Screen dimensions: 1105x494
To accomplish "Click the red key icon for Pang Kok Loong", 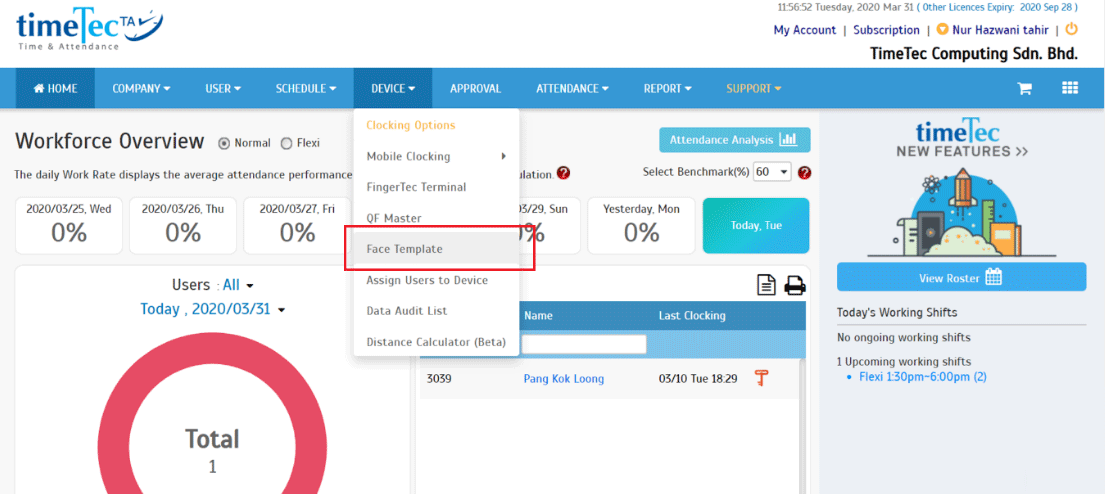I will (x=761, y=378).
